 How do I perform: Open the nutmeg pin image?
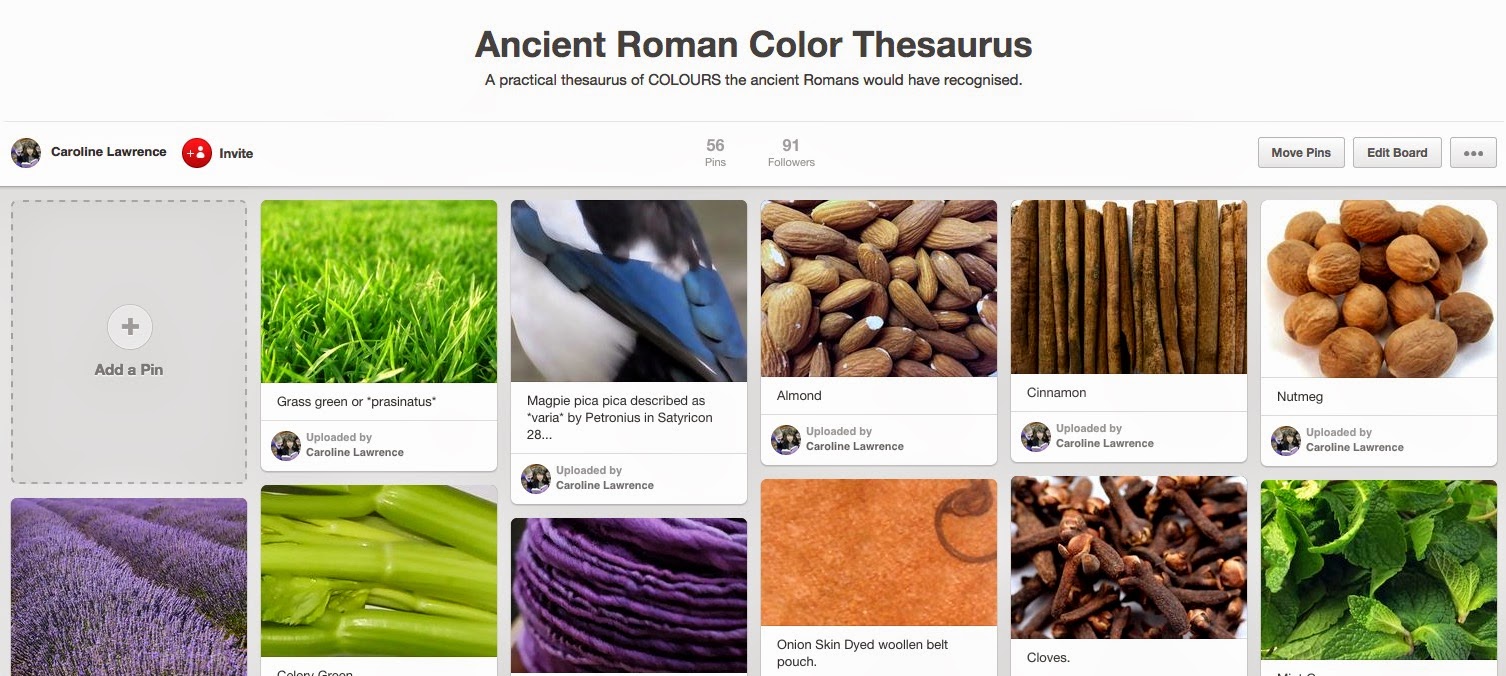[x=1379, y=289]
